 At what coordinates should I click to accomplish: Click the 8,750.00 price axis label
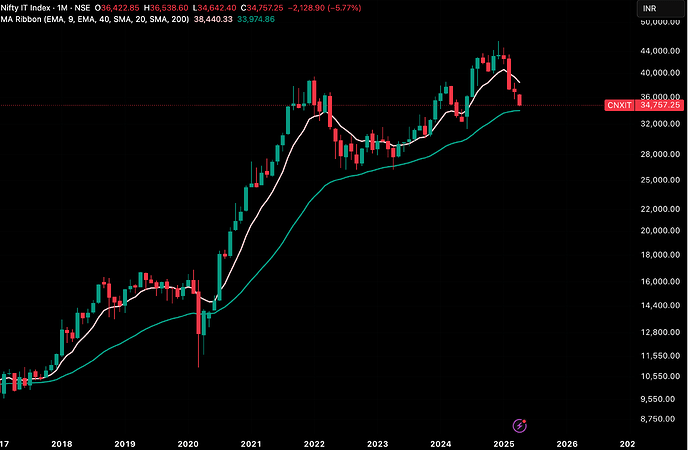pos(657,419)
